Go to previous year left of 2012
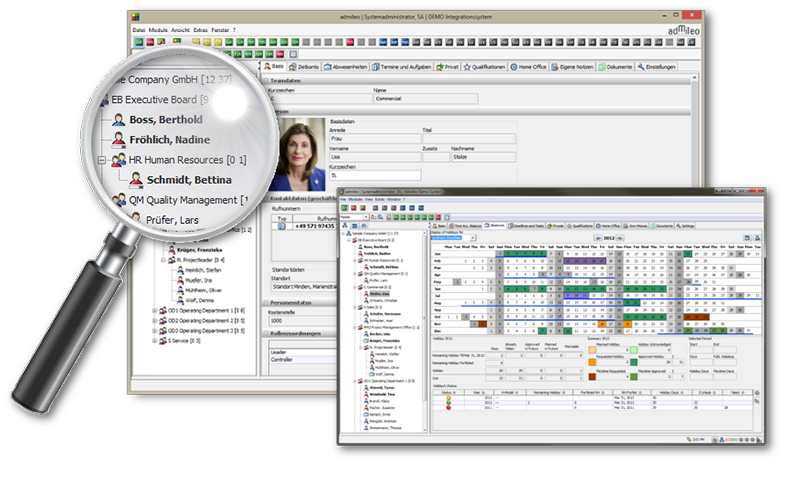This screenshot has width=800, height=483. click(597, 238)
